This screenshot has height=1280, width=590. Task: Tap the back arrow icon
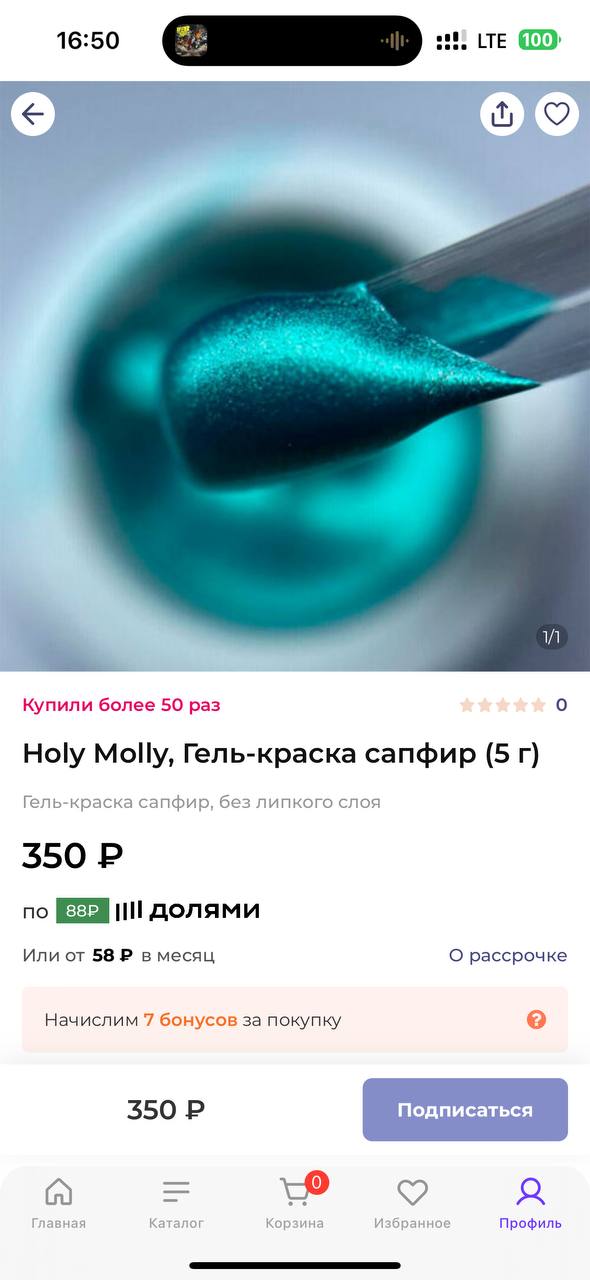click(33, 114)
